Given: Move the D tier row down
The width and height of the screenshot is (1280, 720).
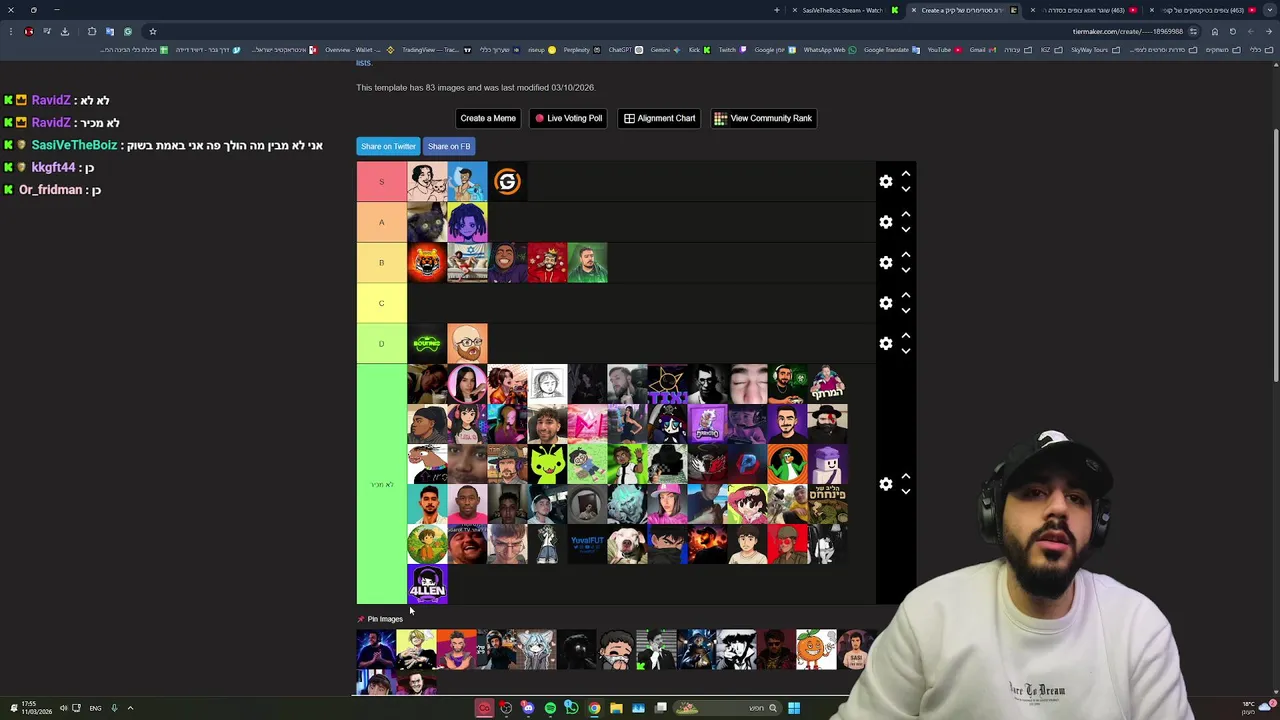Looking at the screenshot, I should click(x=906, y=351).
